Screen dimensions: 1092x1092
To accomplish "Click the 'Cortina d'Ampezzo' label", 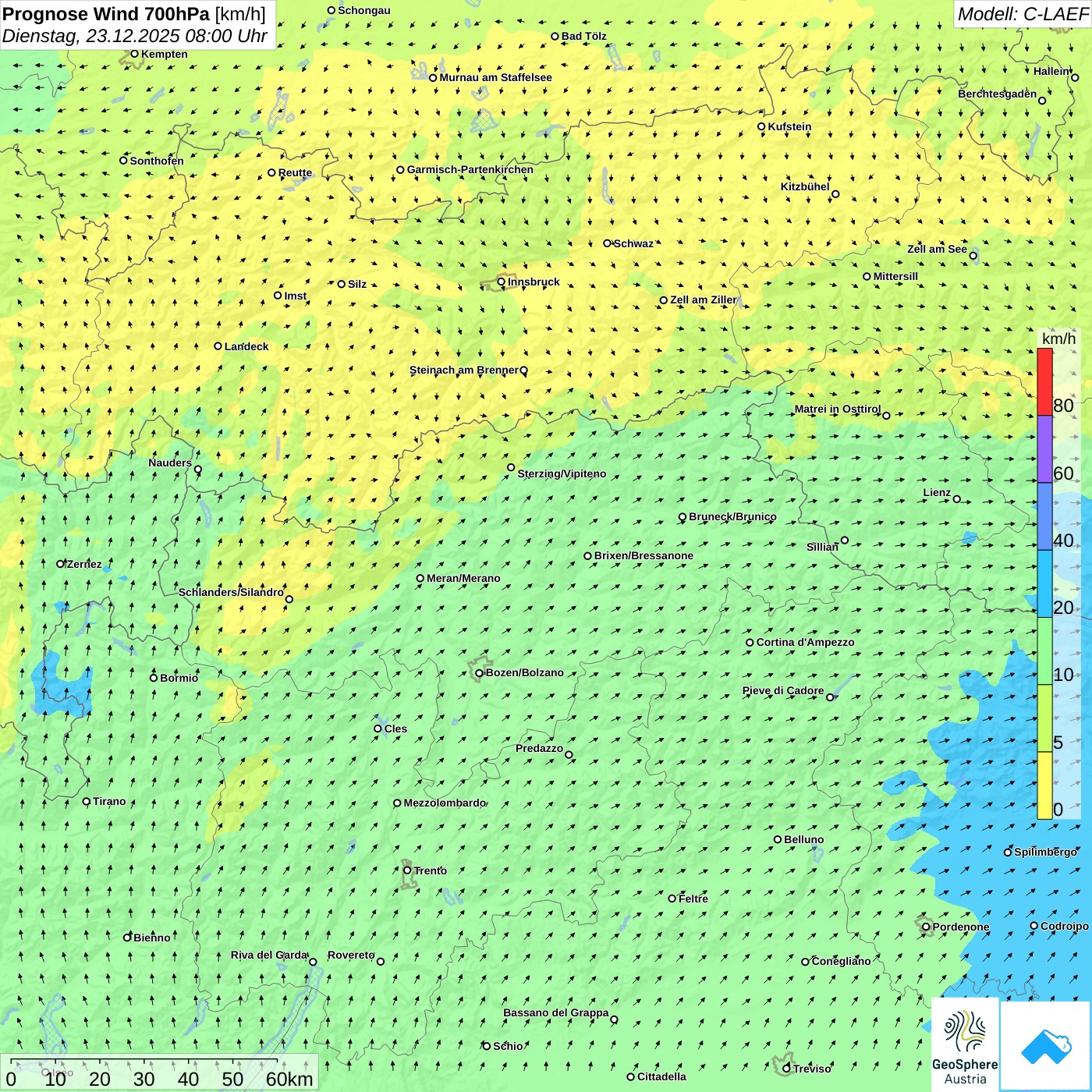I will coord(805,642).
